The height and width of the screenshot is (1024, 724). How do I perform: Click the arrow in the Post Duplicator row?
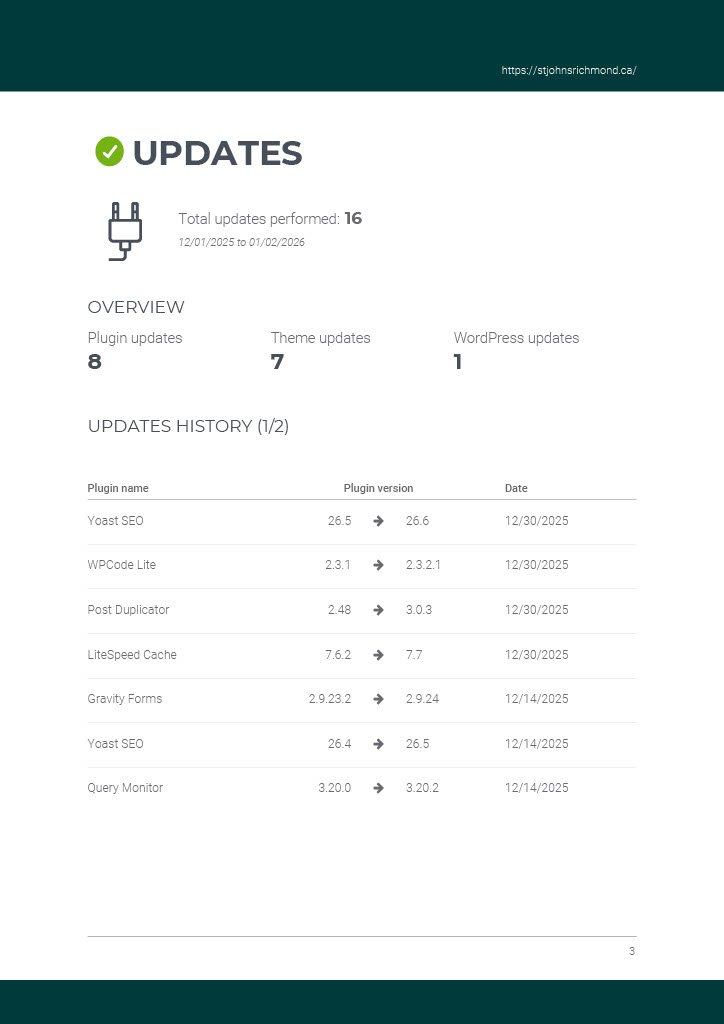click(378, 610)
